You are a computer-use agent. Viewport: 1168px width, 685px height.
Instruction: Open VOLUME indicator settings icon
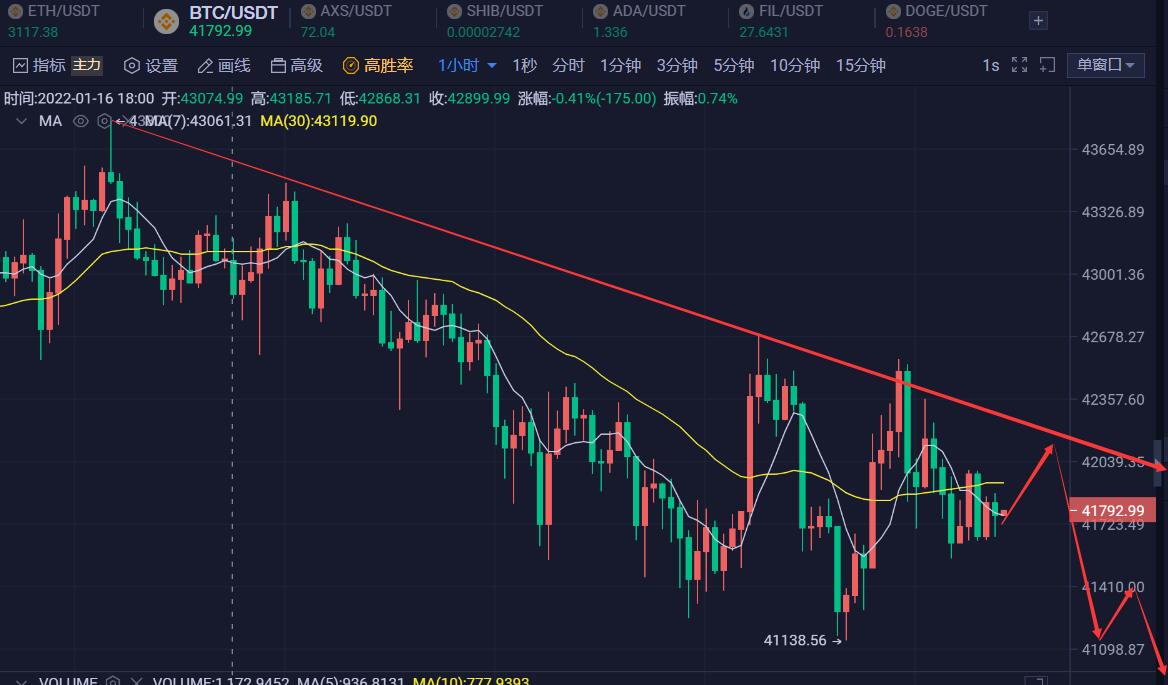[112, 681]
